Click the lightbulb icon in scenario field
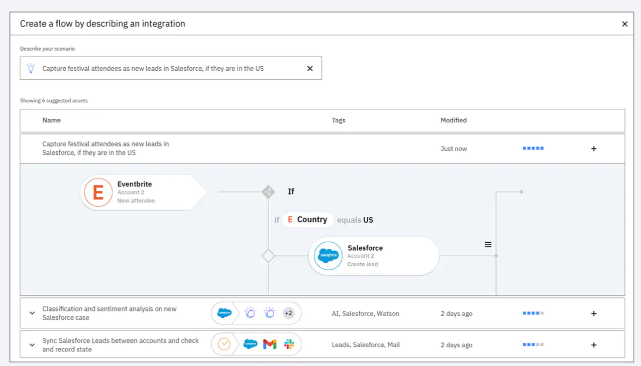Viewport: 641px width, 366px height. click(x=31, y=68)
